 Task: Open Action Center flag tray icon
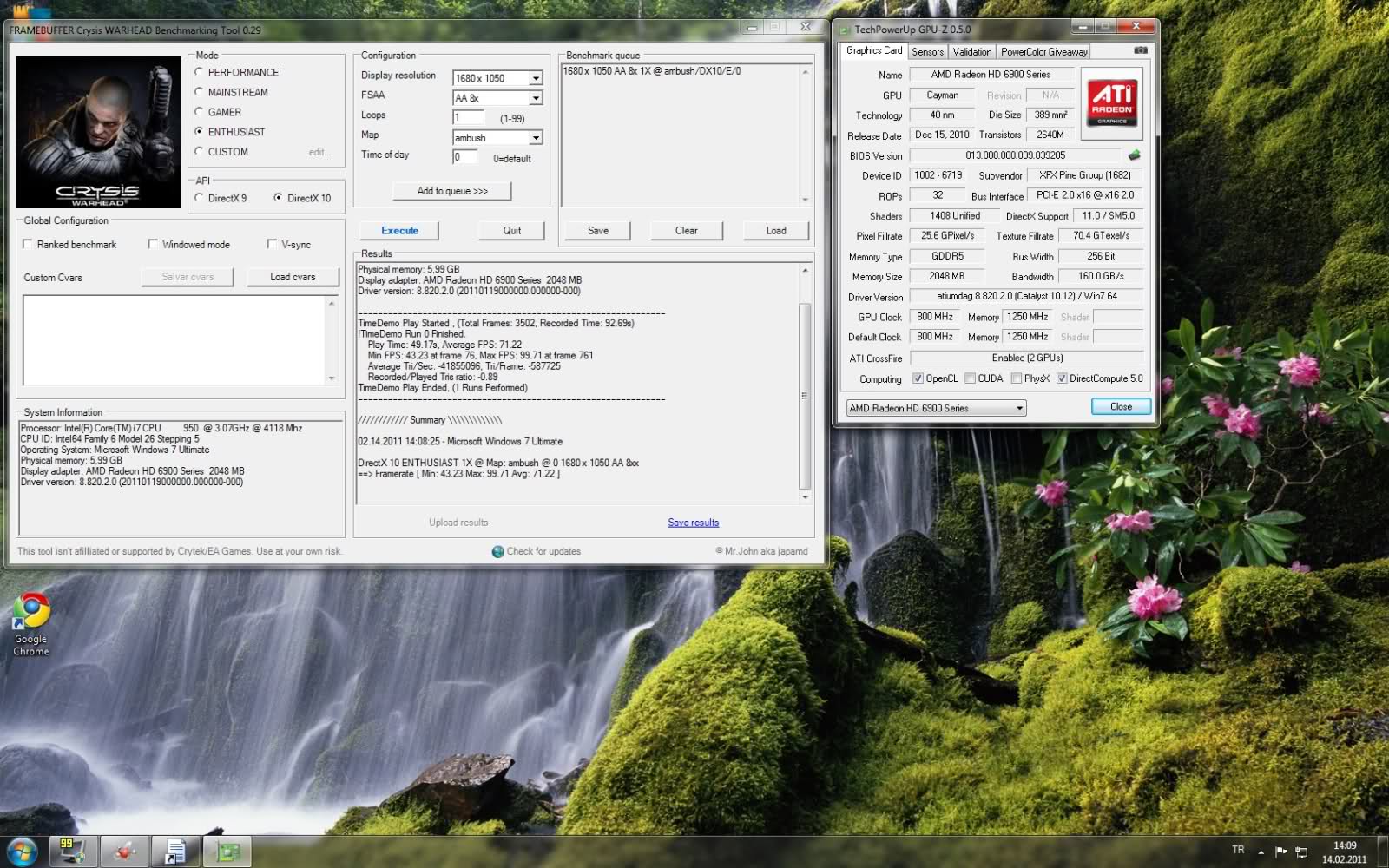pos(1280,852)
